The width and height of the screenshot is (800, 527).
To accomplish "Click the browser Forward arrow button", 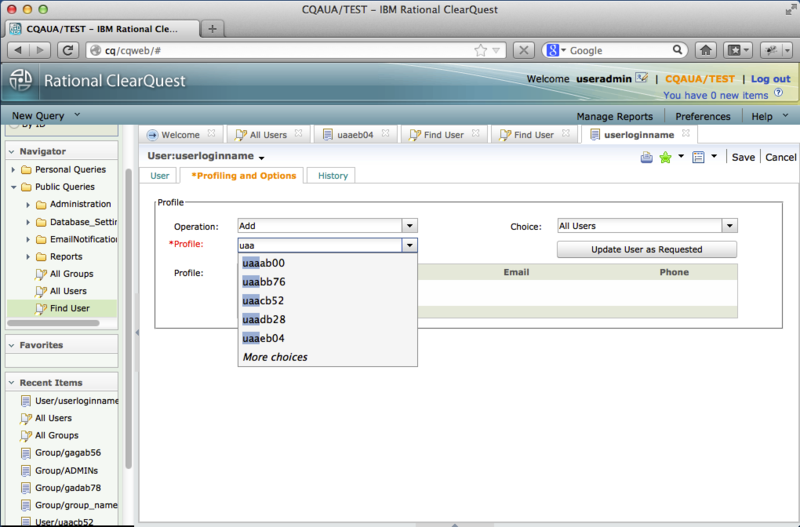I will click(x=40, y=50).
